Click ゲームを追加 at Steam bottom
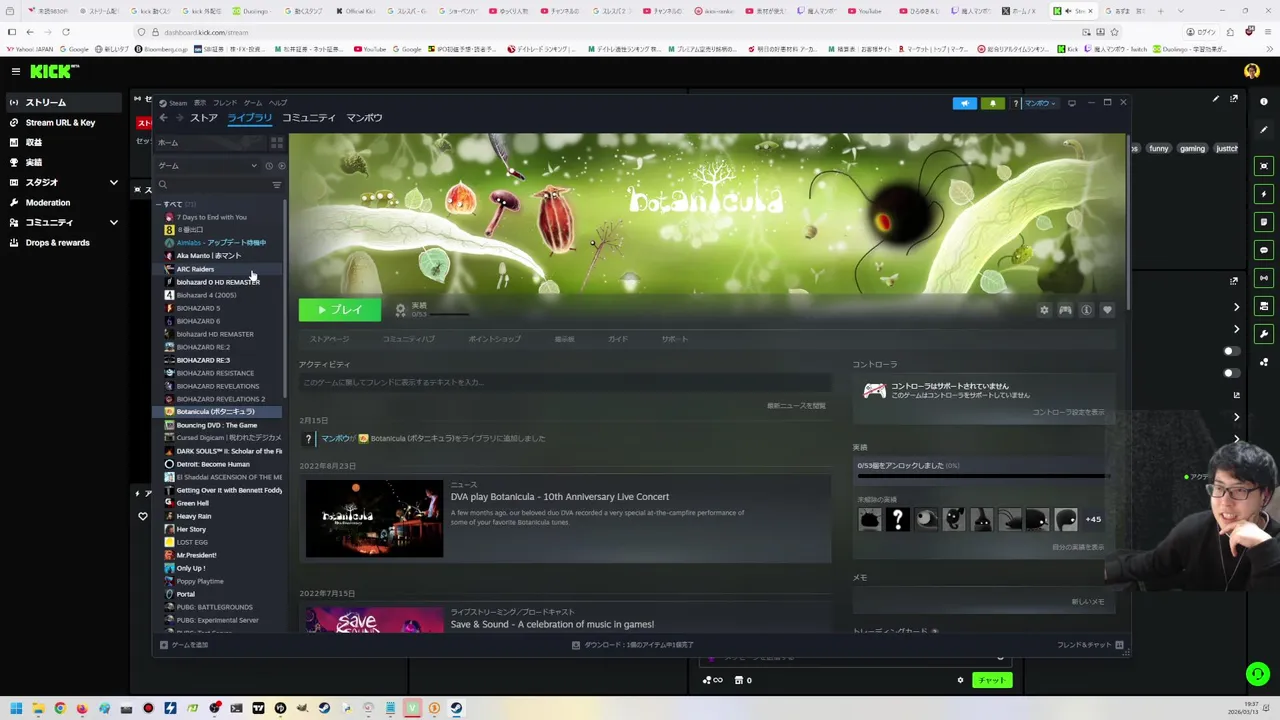 pyautogui.click(x=184, y=645)
